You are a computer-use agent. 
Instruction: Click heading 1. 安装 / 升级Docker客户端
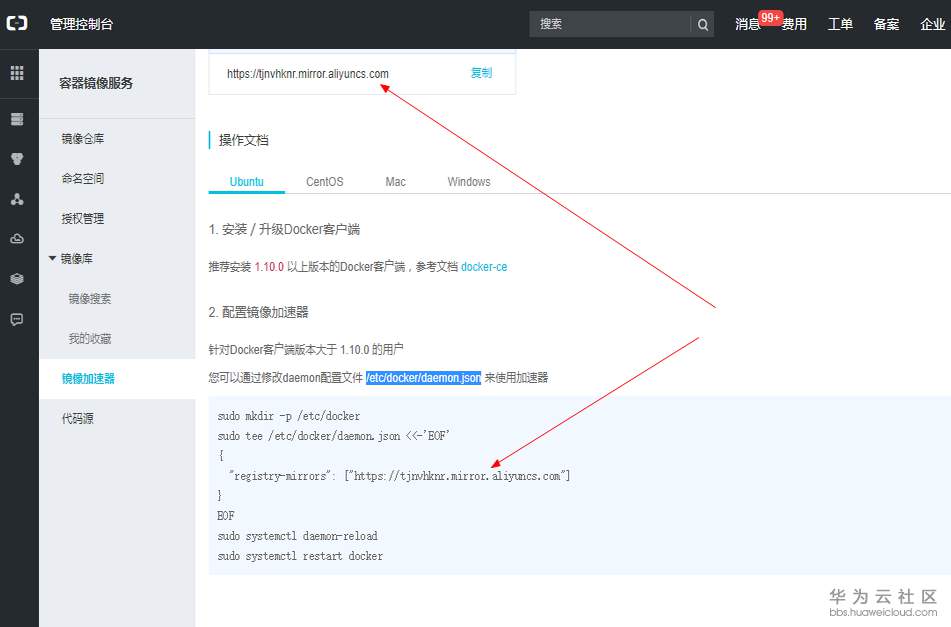pos(284,229)
